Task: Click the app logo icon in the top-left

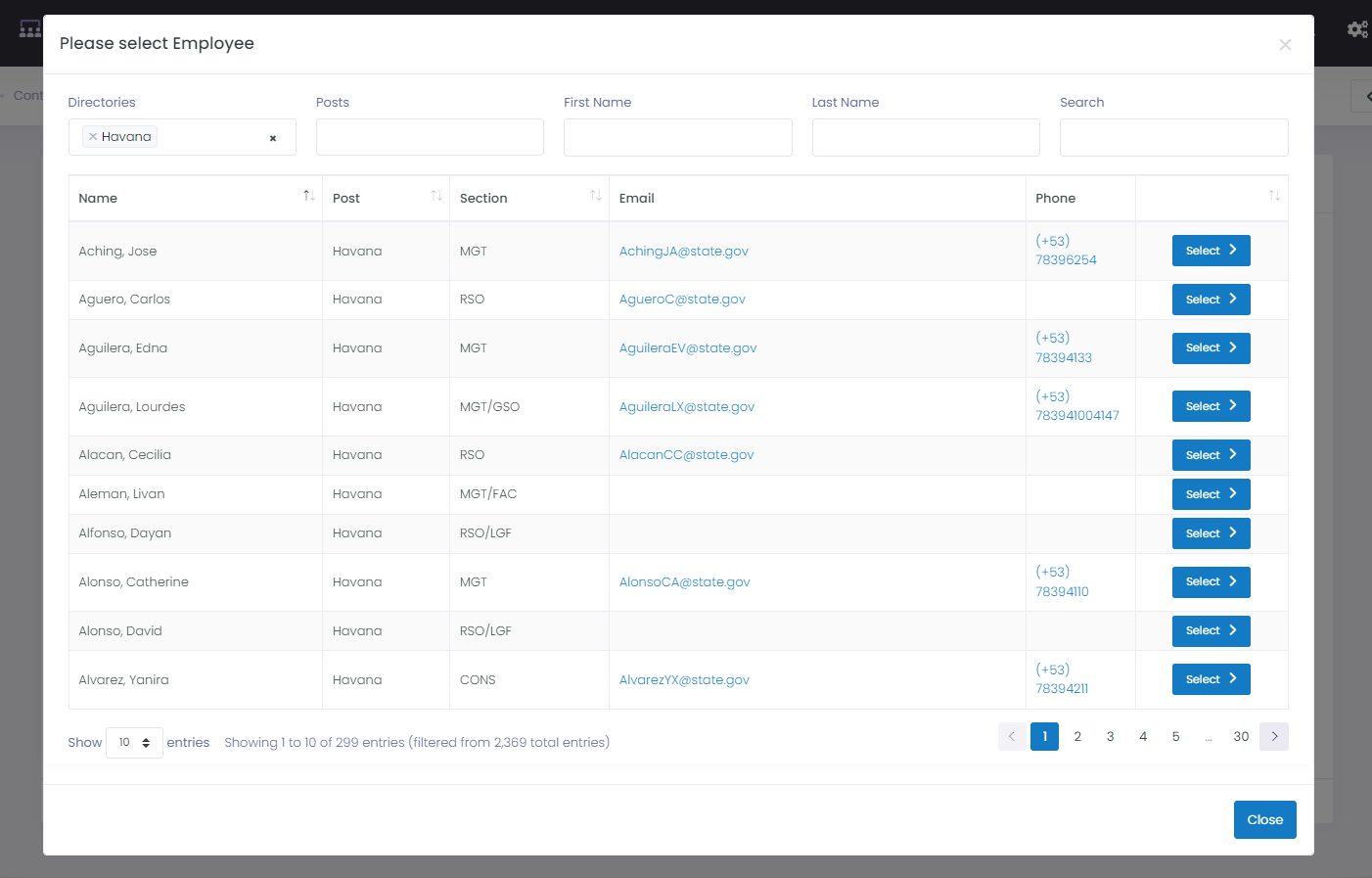Action: click(30, 29)
